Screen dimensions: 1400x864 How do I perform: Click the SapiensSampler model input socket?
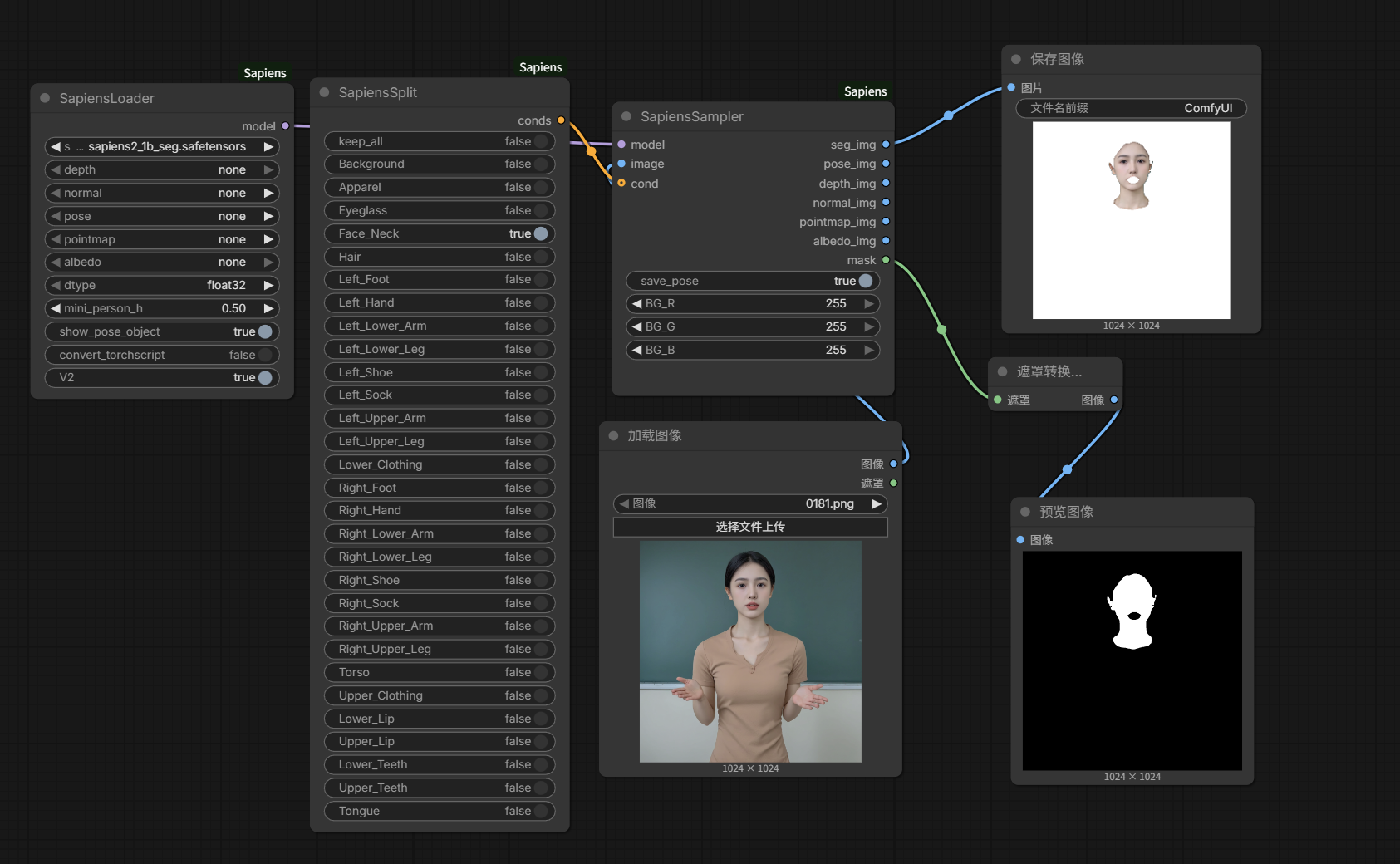coord(621,145)
